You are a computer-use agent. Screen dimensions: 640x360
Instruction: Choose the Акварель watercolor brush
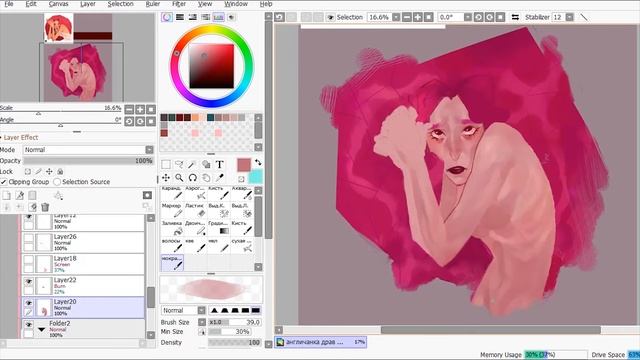tap(242, 193)
